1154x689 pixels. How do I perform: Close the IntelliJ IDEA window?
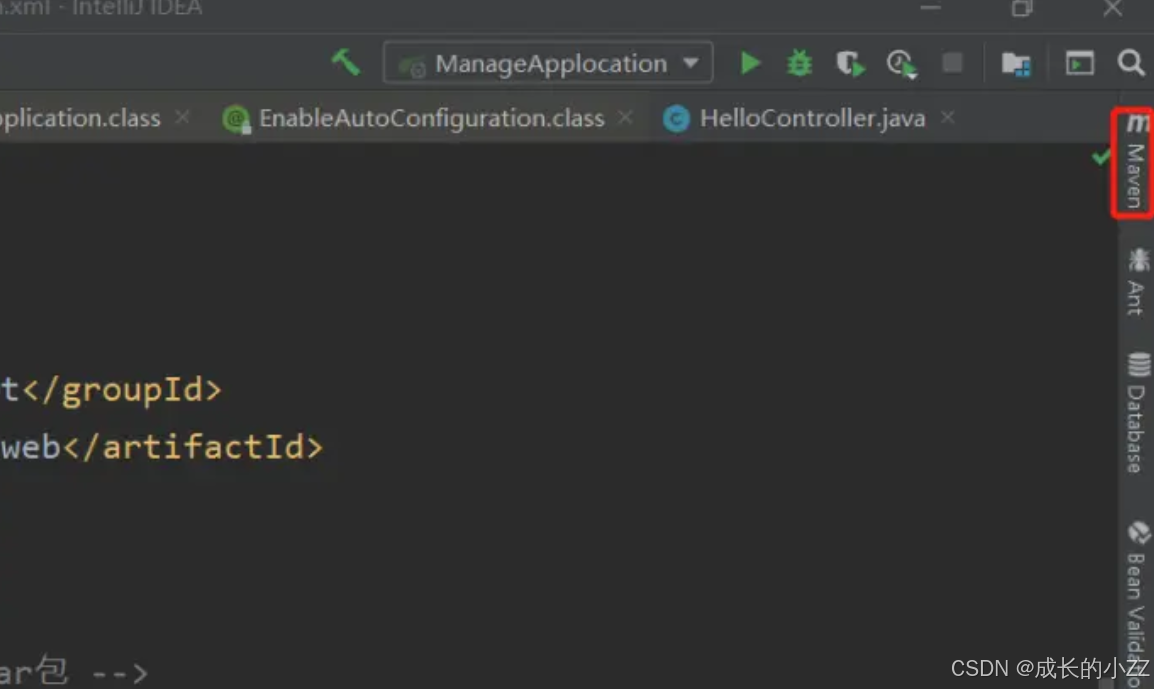tap(1113, 8)
